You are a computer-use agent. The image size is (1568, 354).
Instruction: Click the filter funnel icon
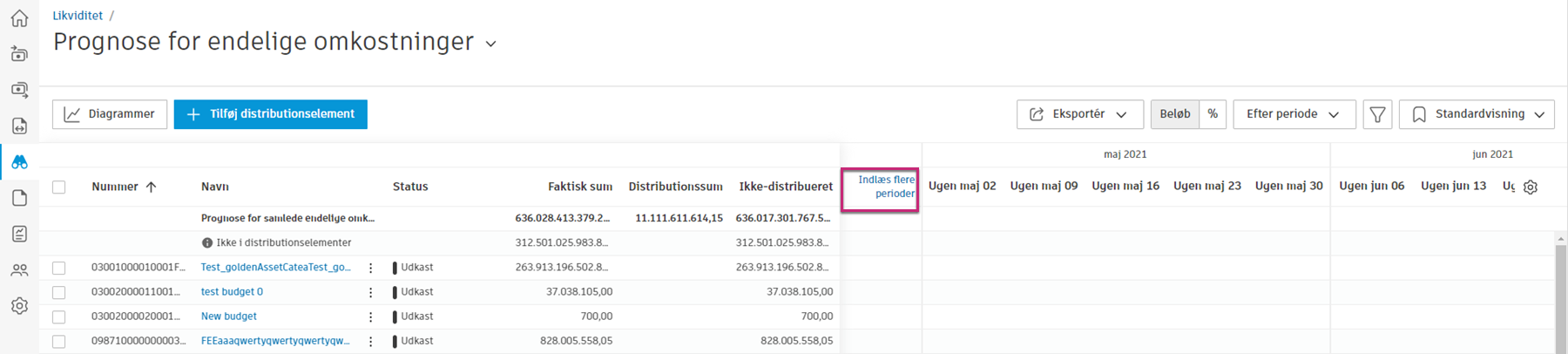pyautogui.click(x=1377, y=114)
